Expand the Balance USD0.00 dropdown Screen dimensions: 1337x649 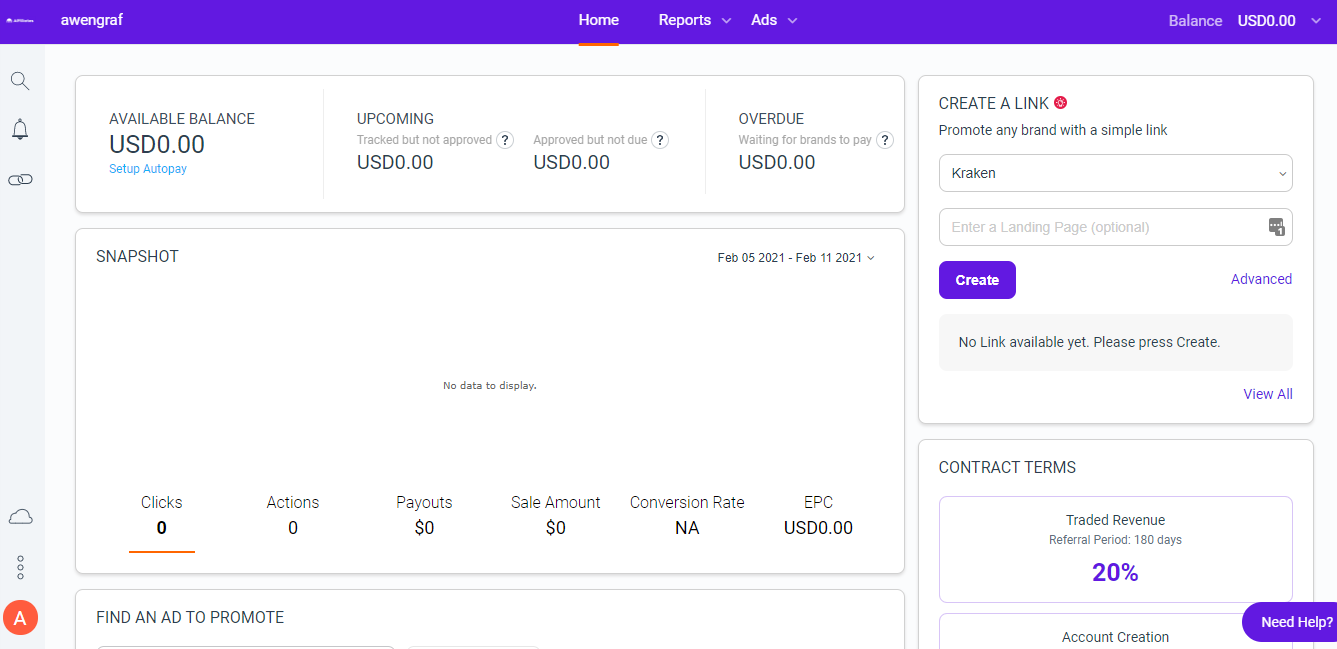coord(1316,21)
